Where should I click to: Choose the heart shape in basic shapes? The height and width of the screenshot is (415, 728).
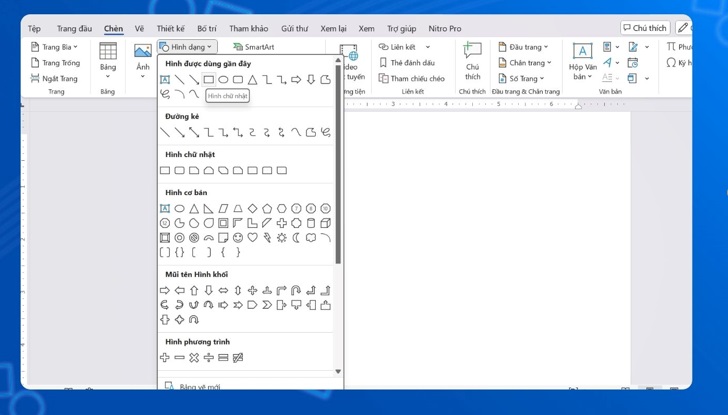252,238
